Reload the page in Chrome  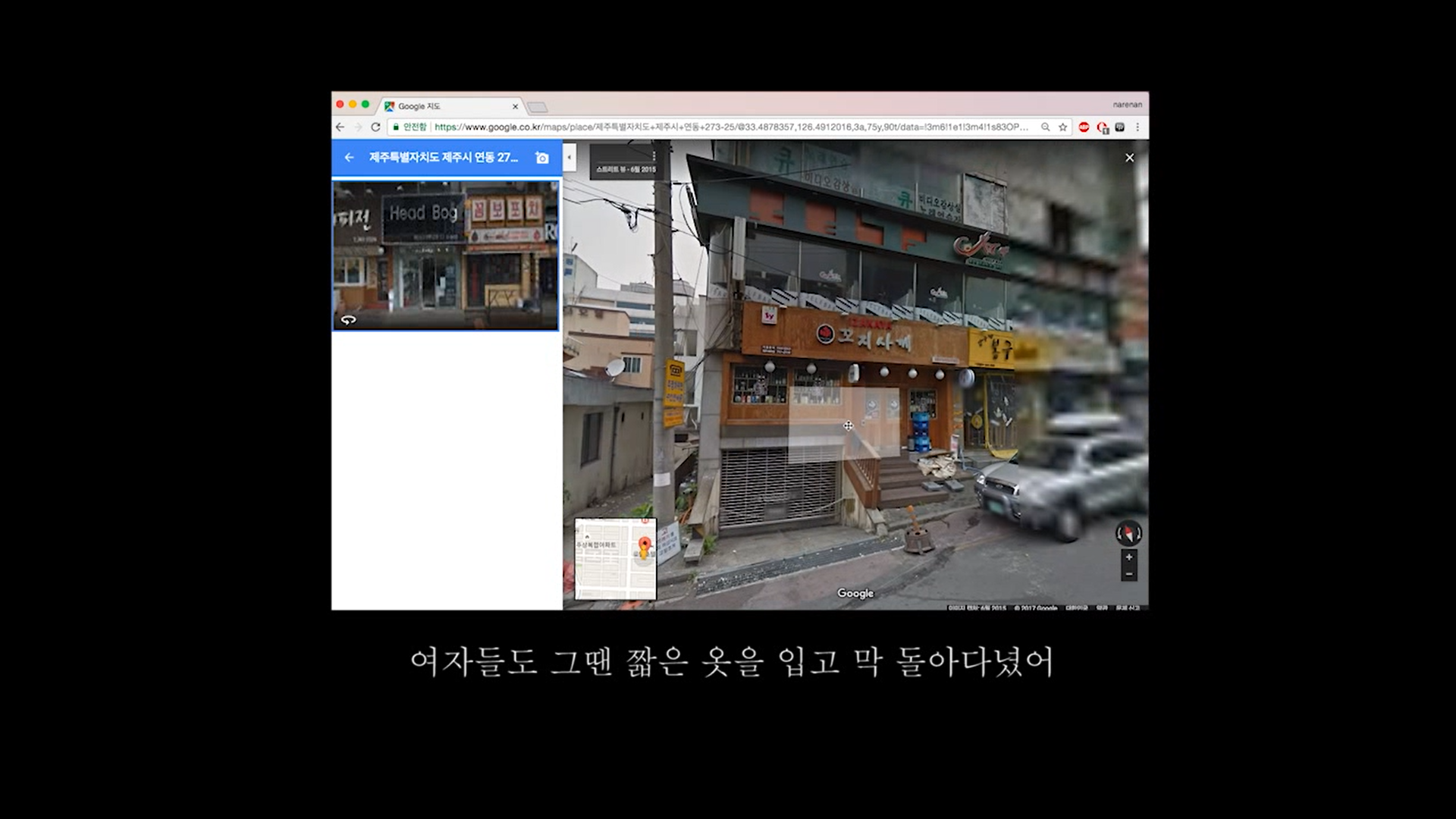[x=375, y=127]
